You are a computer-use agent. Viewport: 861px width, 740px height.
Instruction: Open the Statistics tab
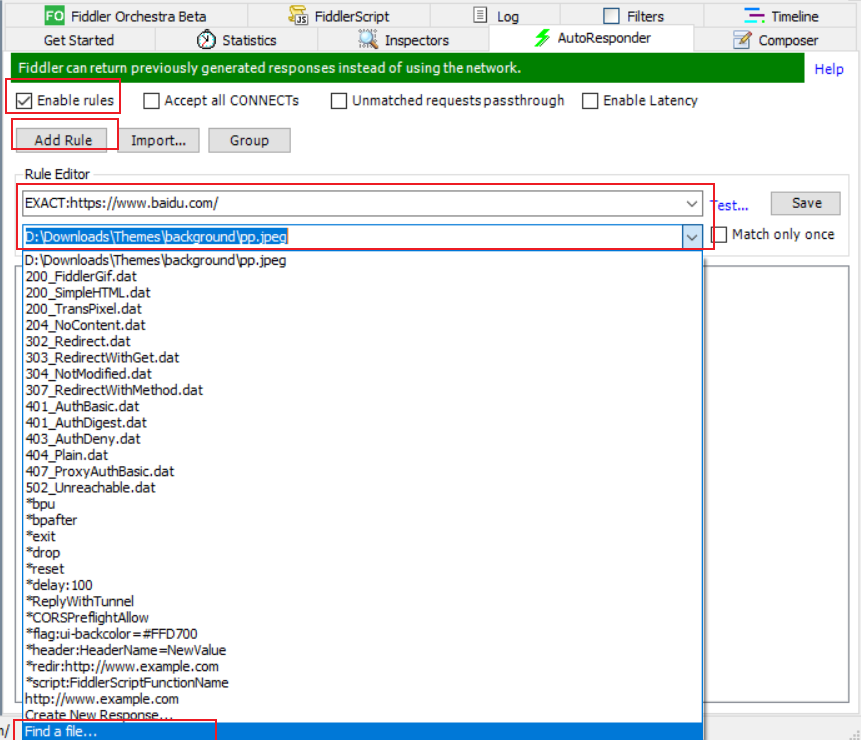pos(237,40)
